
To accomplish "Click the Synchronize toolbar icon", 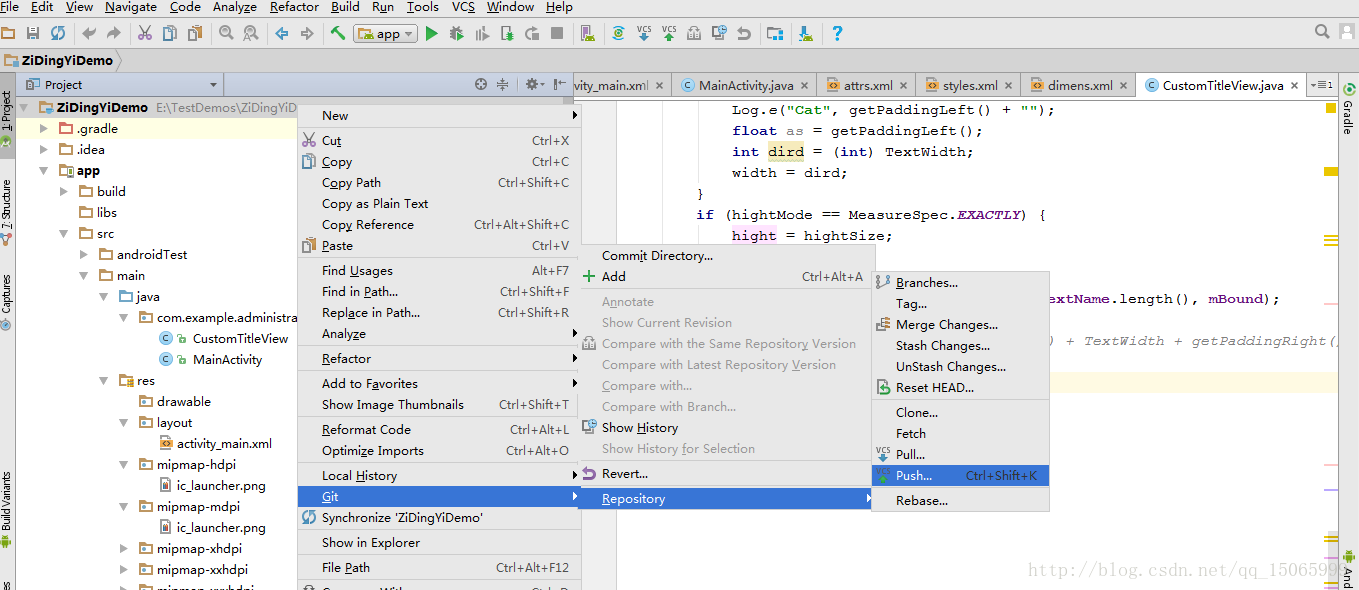I will pos(58,33).
